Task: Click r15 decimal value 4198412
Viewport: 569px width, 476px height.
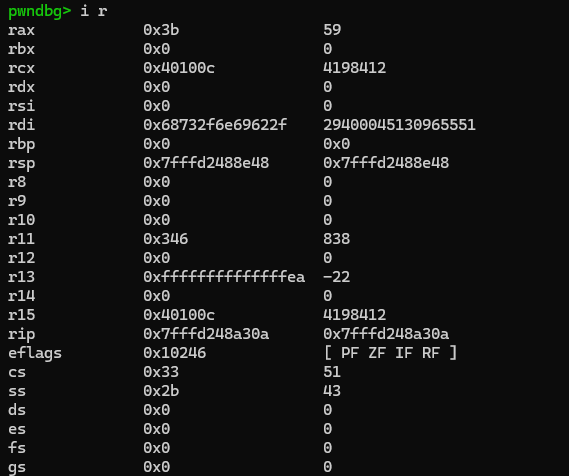Action: pyautogui.click(x=355, y=315)
